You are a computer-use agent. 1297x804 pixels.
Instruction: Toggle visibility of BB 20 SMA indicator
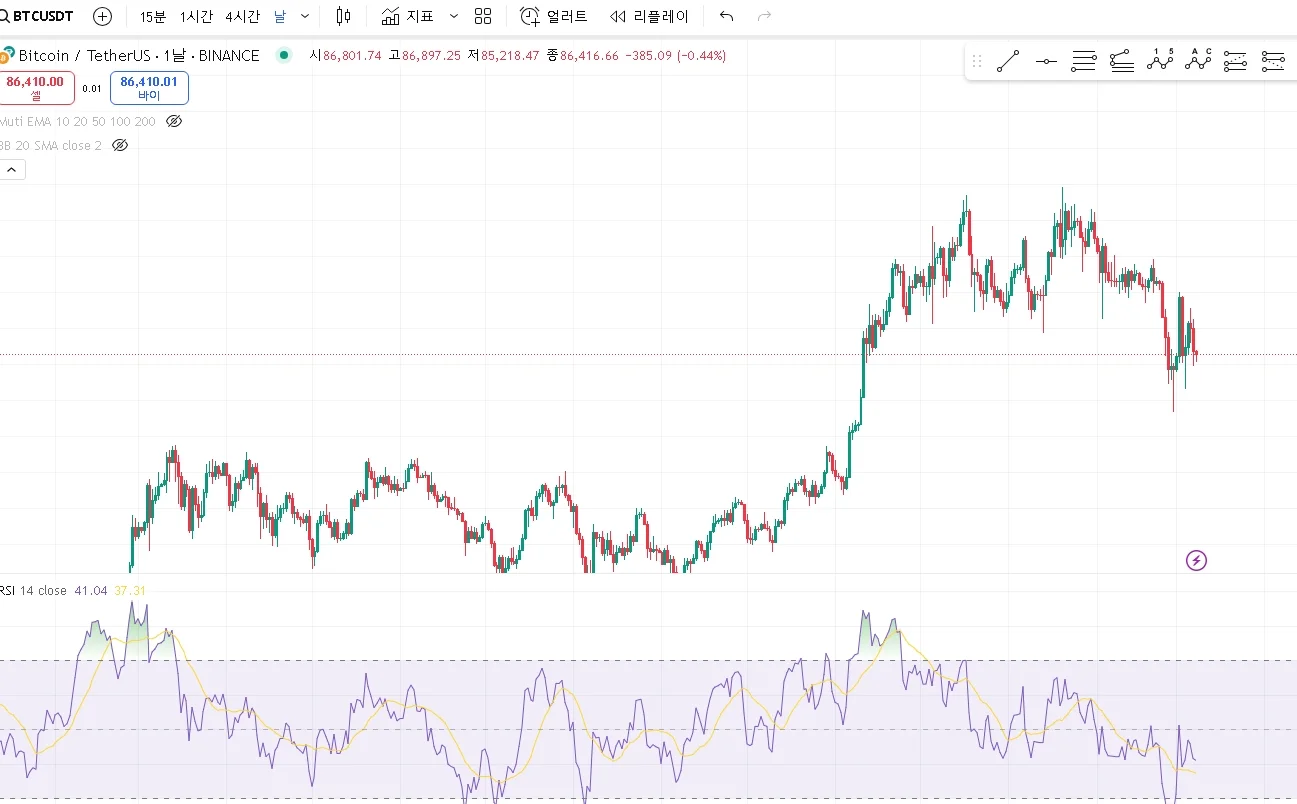tap(120, 145)
